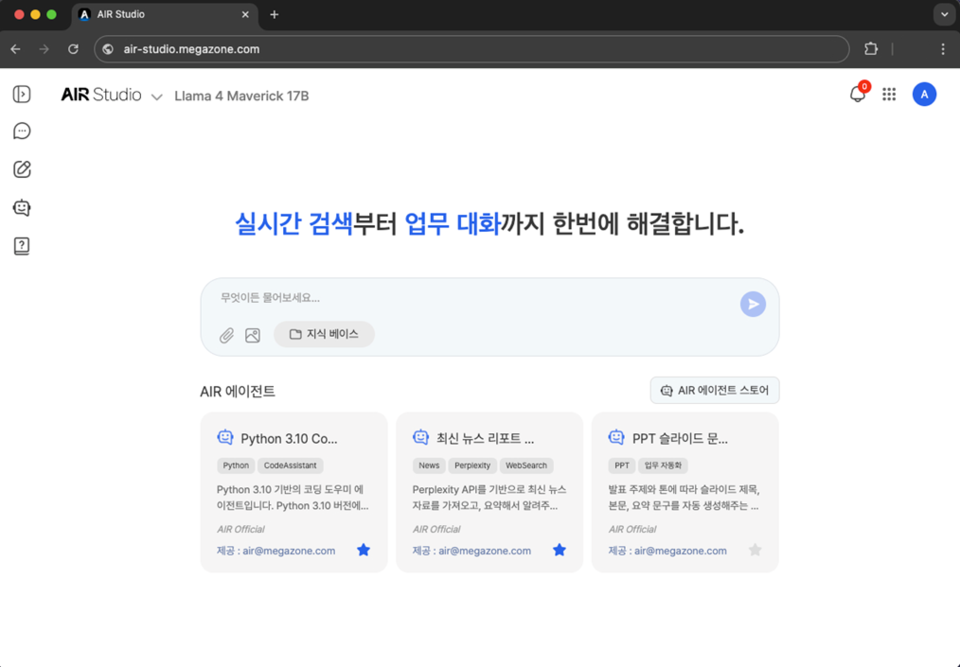Start a new chat via the compose icon

pos(22,169)
